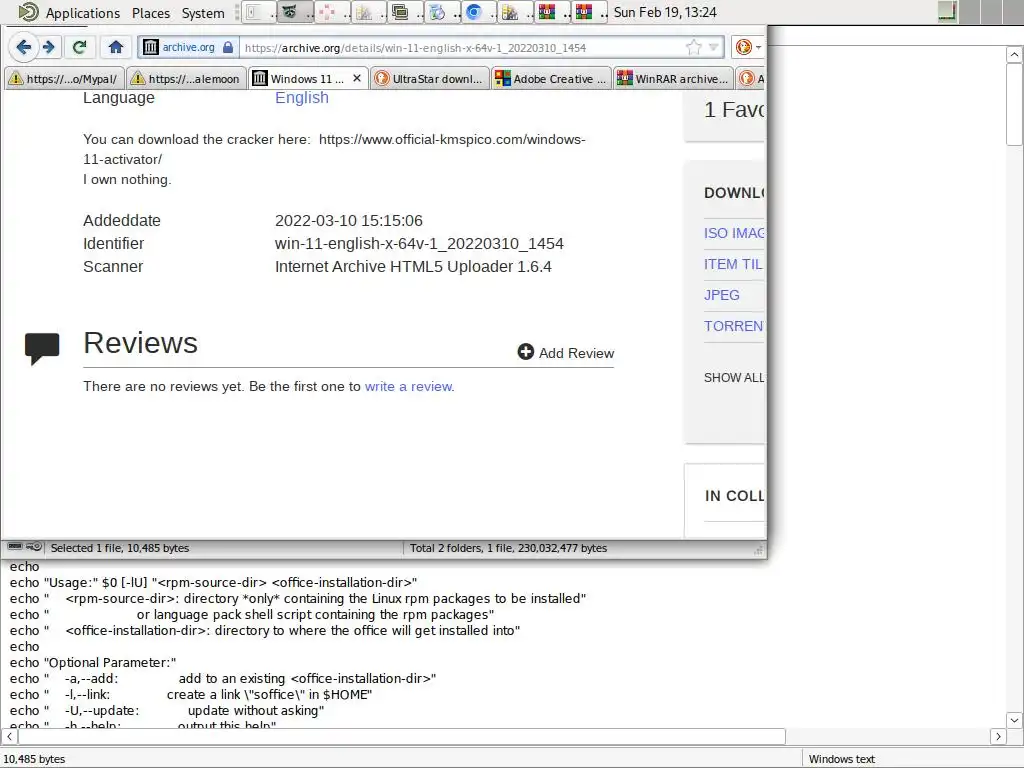This screenshot has height=768, width=1024.
Task: Click the echo "Optional Parameter:" line
Action: pyautogui.click(x=93, y=662)
